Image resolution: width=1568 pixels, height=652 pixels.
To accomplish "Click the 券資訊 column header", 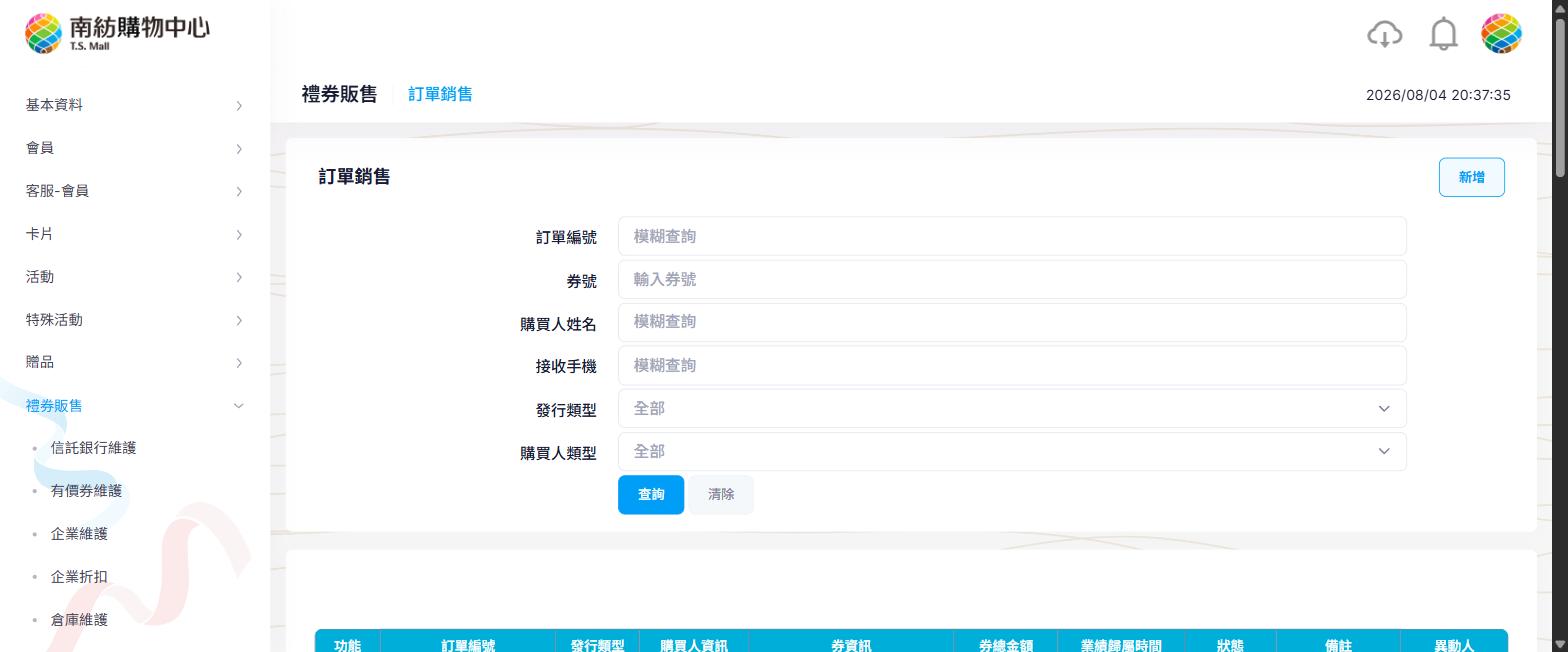I will (x=851, y=643).
